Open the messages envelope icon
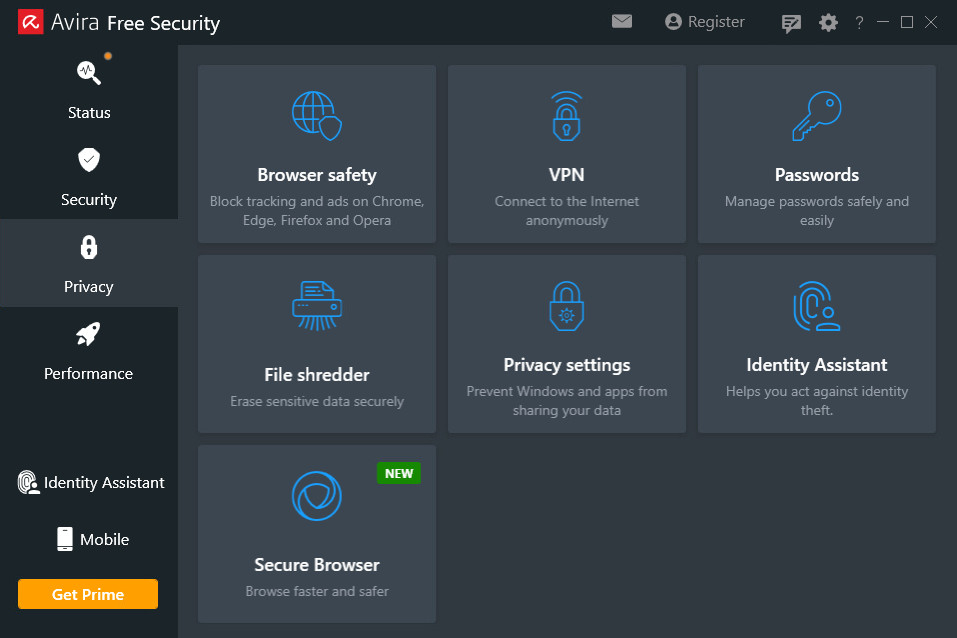This screenshot has height=638, width=957. [622, 21]
